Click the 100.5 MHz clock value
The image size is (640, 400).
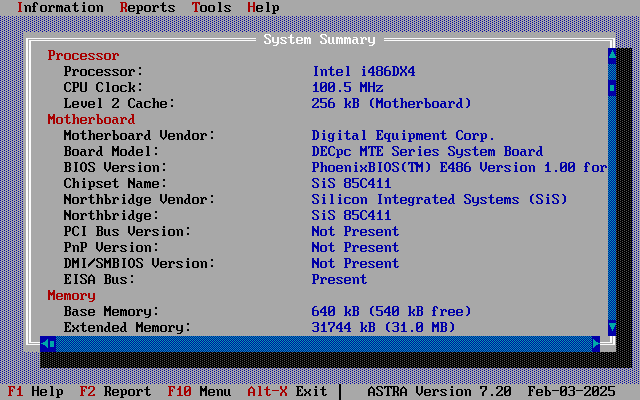pos(347,87)
